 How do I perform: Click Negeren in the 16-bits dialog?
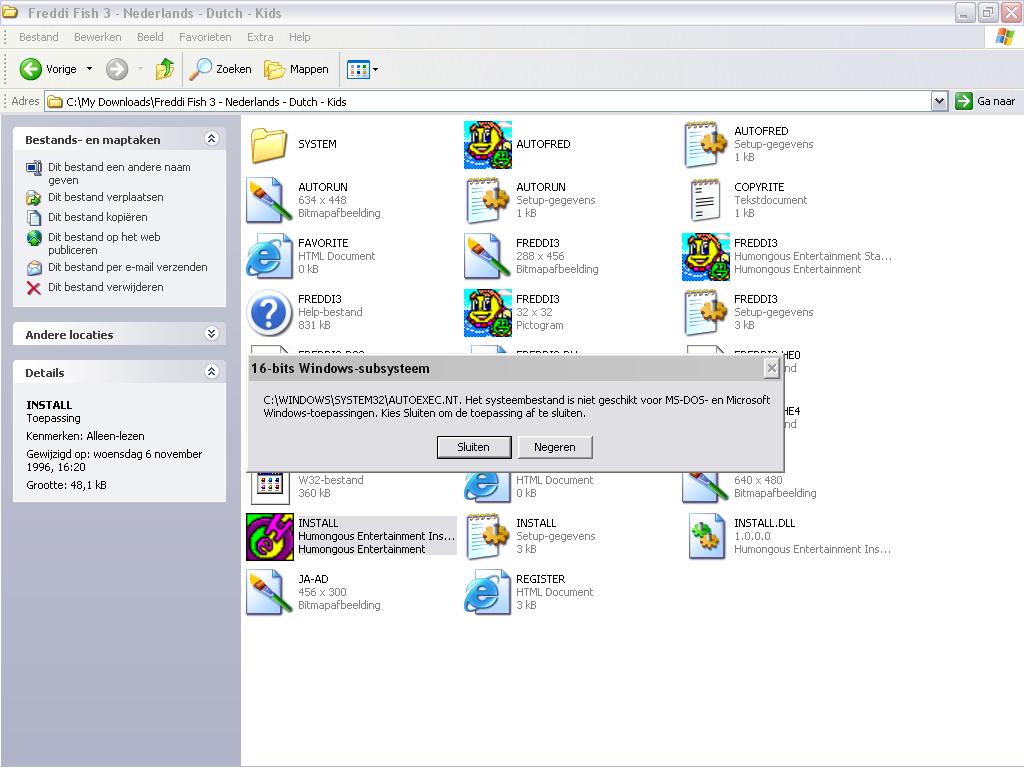(554, 447)
